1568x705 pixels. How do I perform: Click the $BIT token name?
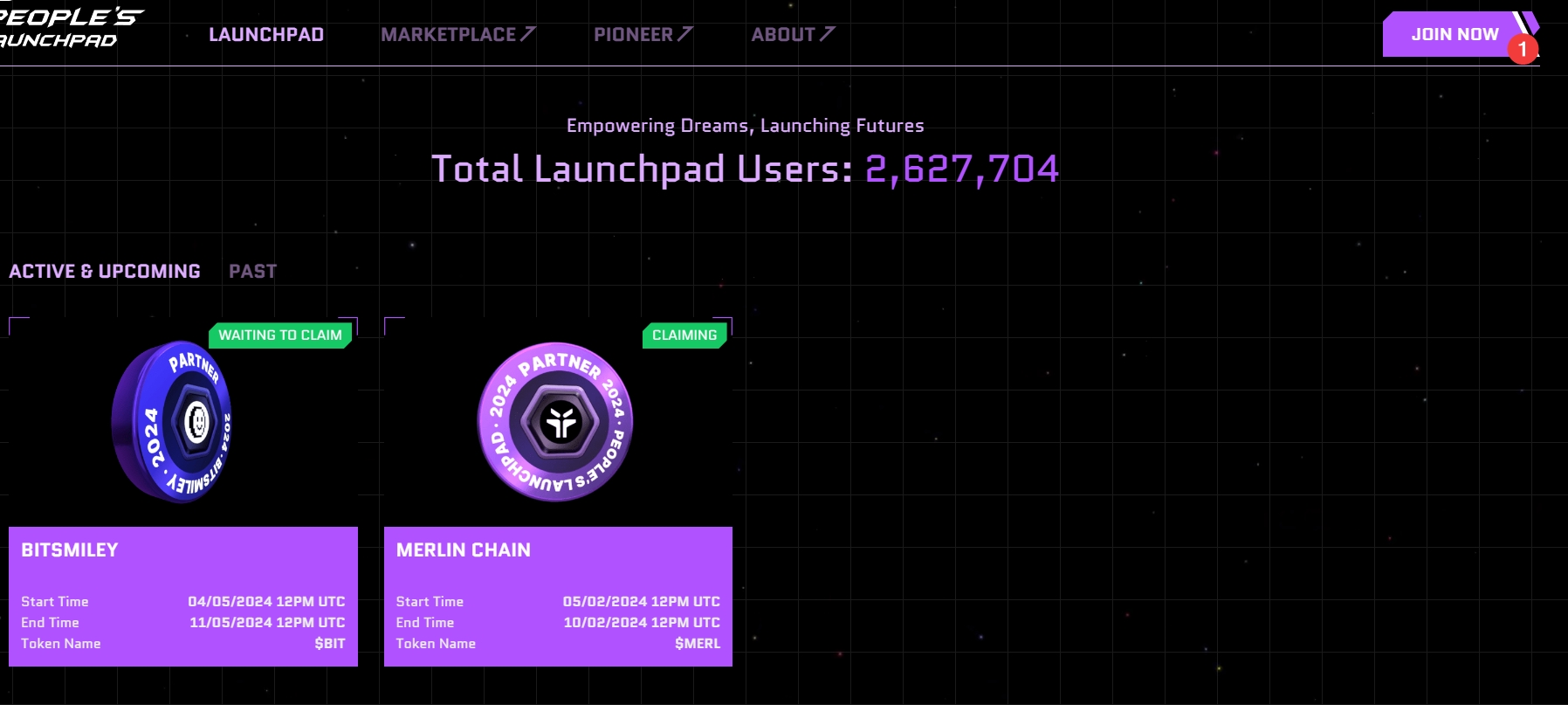click(330, 644)
